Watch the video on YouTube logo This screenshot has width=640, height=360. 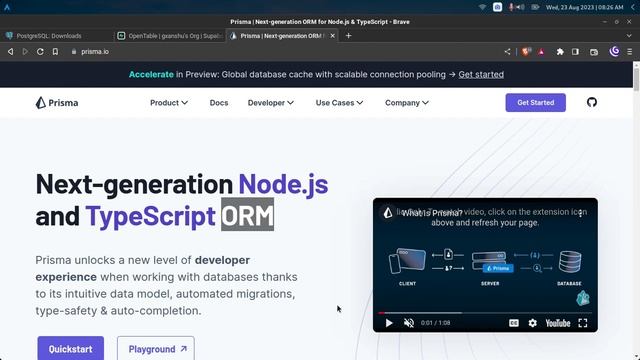[x=558, y=323]
